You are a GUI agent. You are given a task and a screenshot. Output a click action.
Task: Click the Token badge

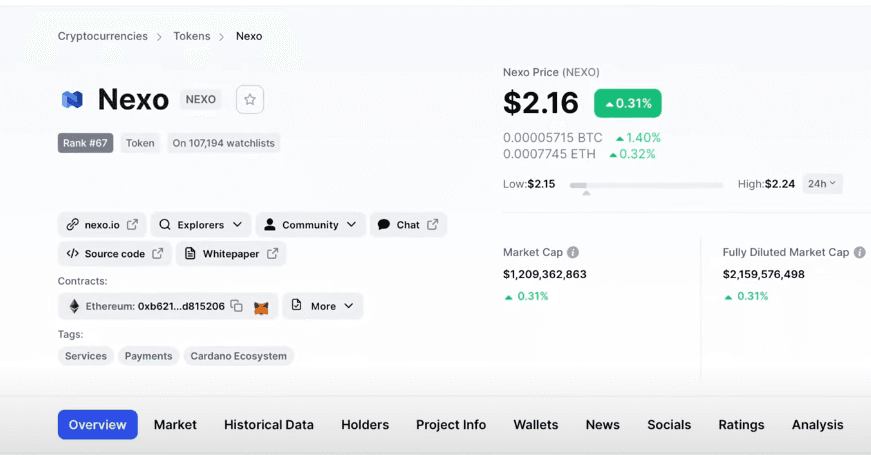(x=140, y=143)
